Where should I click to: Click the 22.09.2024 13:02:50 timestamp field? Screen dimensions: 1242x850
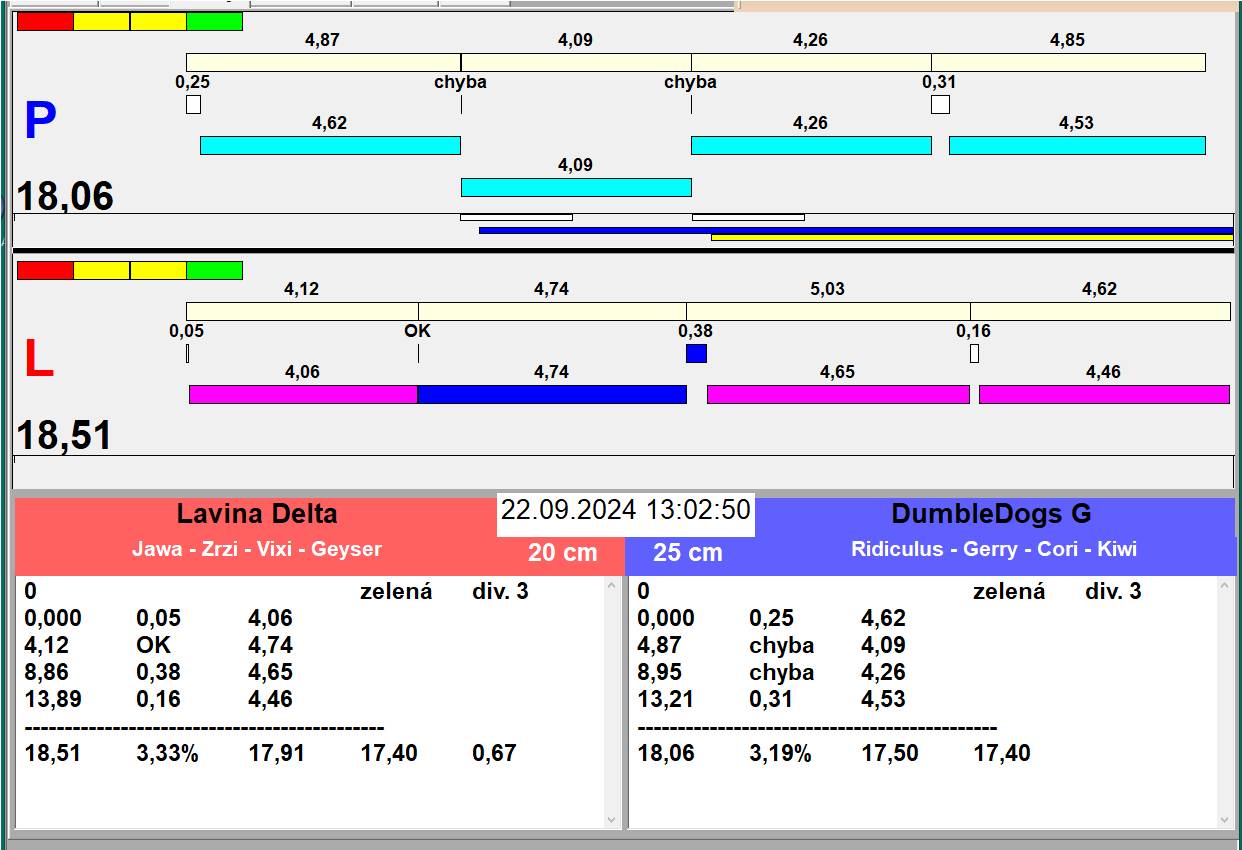coord(626,514)
